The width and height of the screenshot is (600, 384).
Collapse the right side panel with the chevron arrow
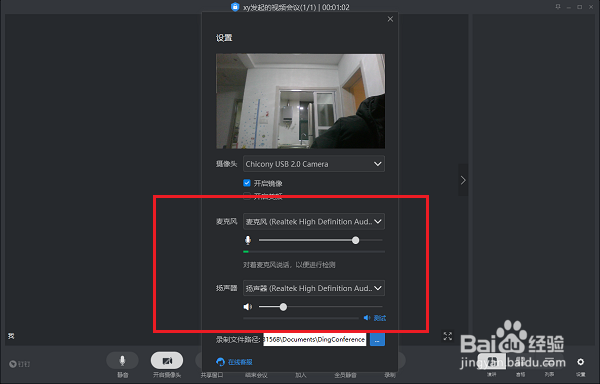click(x=463, y=180)
